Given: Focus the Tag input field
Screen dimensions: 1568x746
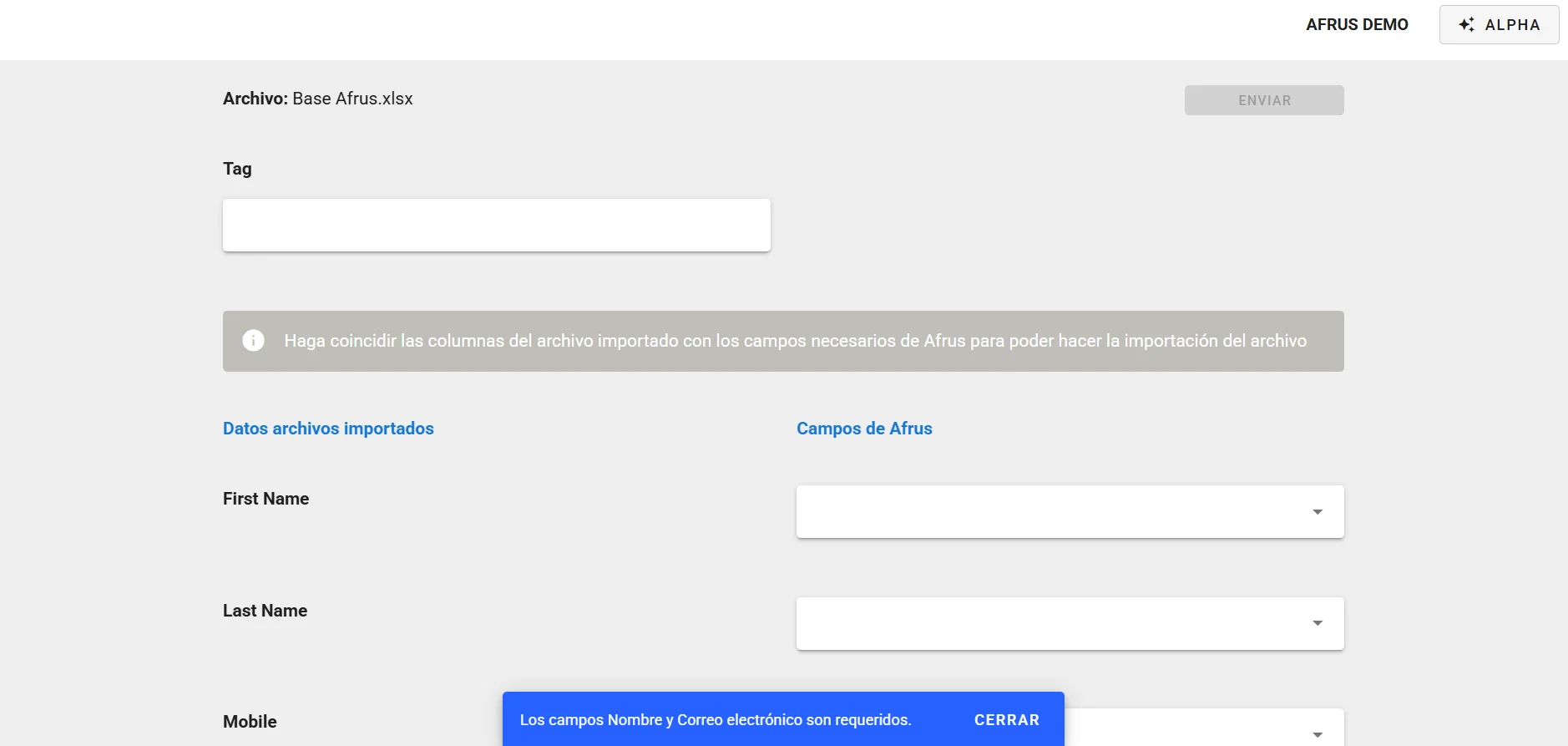Looking at the screenshot, I should (x=496, y=225).
